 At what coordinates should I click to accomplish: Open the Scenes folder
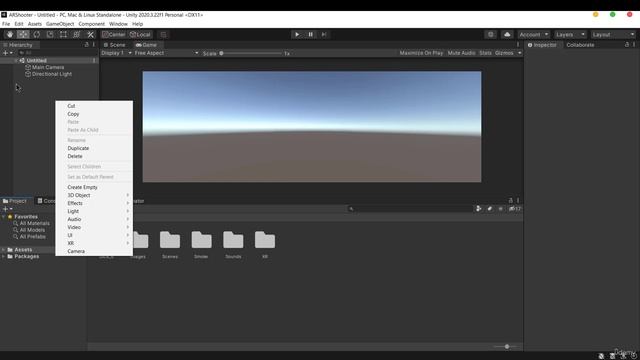170,244
